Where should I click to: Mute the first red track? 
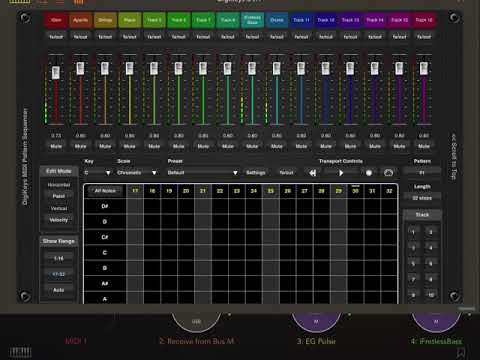[56, 146]
